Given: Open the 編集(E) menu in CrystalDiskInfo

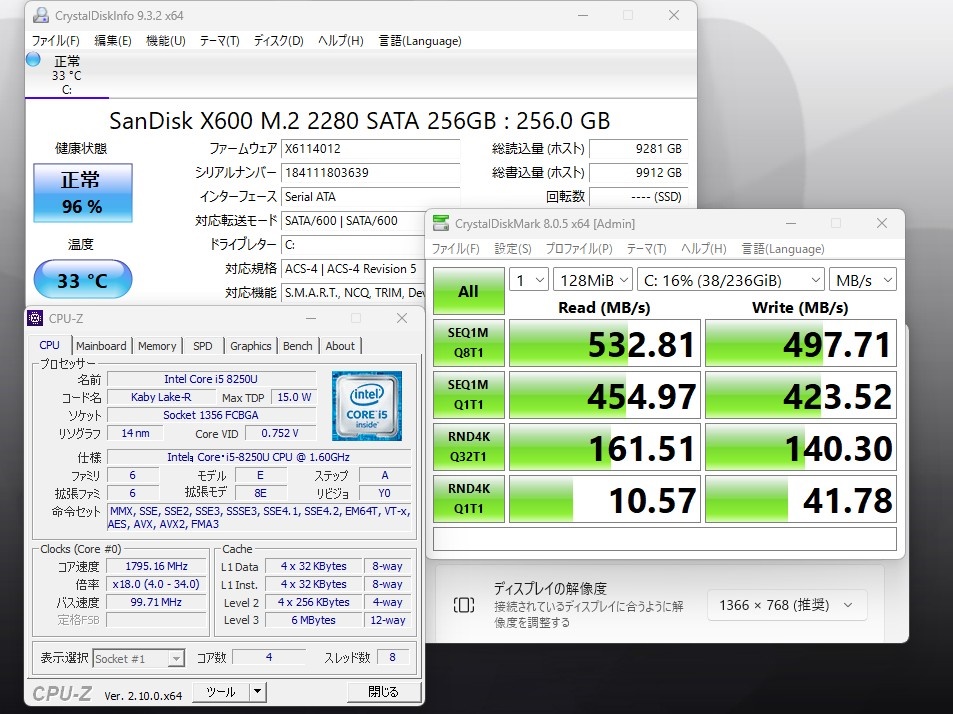Looking at the screenshot, I should 113,41.
